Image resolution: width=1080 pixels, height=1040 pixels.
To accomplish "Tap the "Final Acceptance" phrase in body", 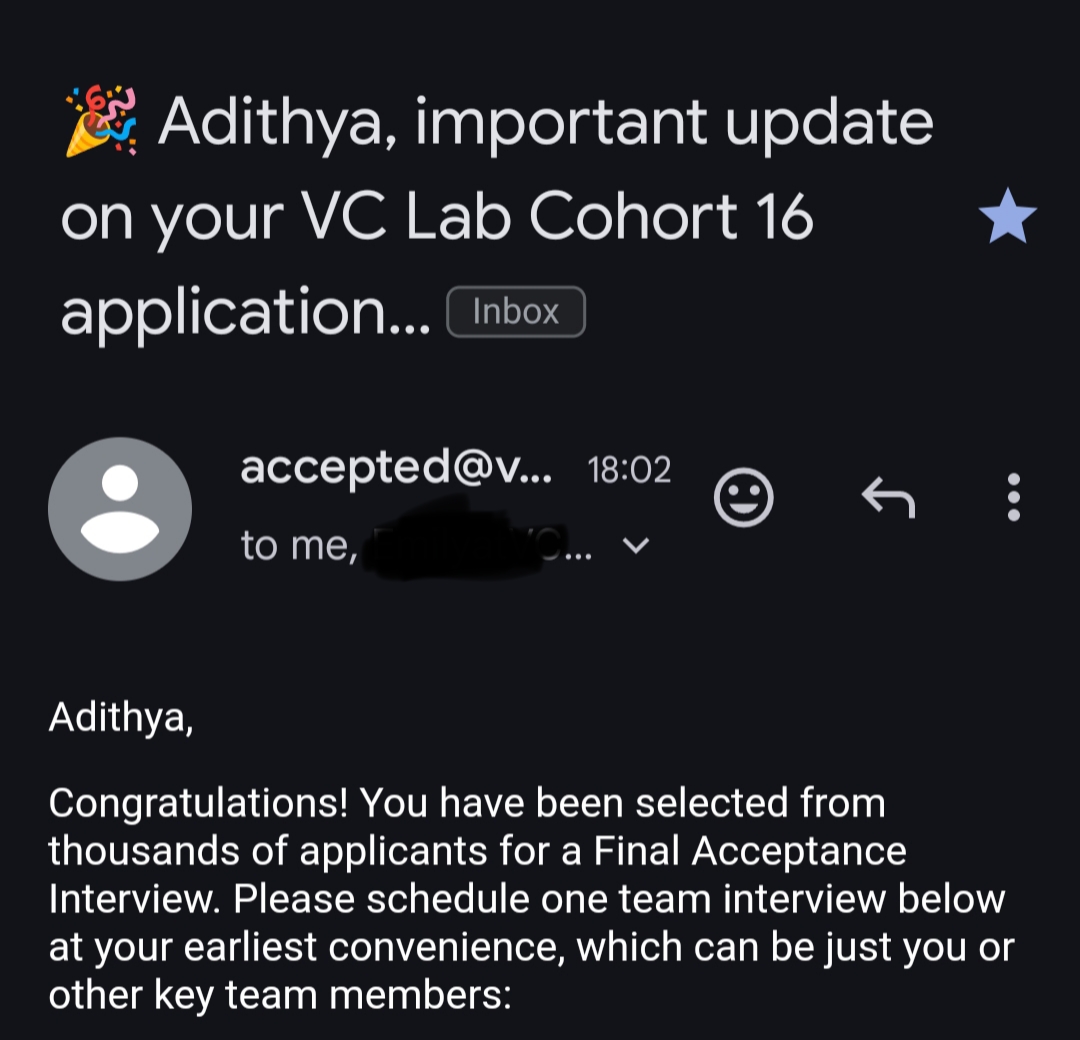I will click(x=750, y=851).
